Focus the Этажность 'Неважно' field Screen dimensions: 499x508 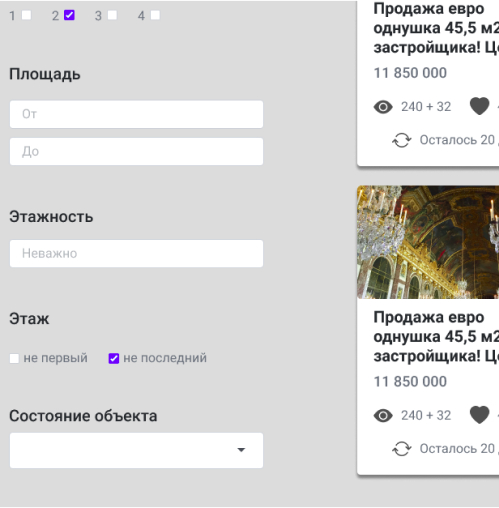[136, 254]
